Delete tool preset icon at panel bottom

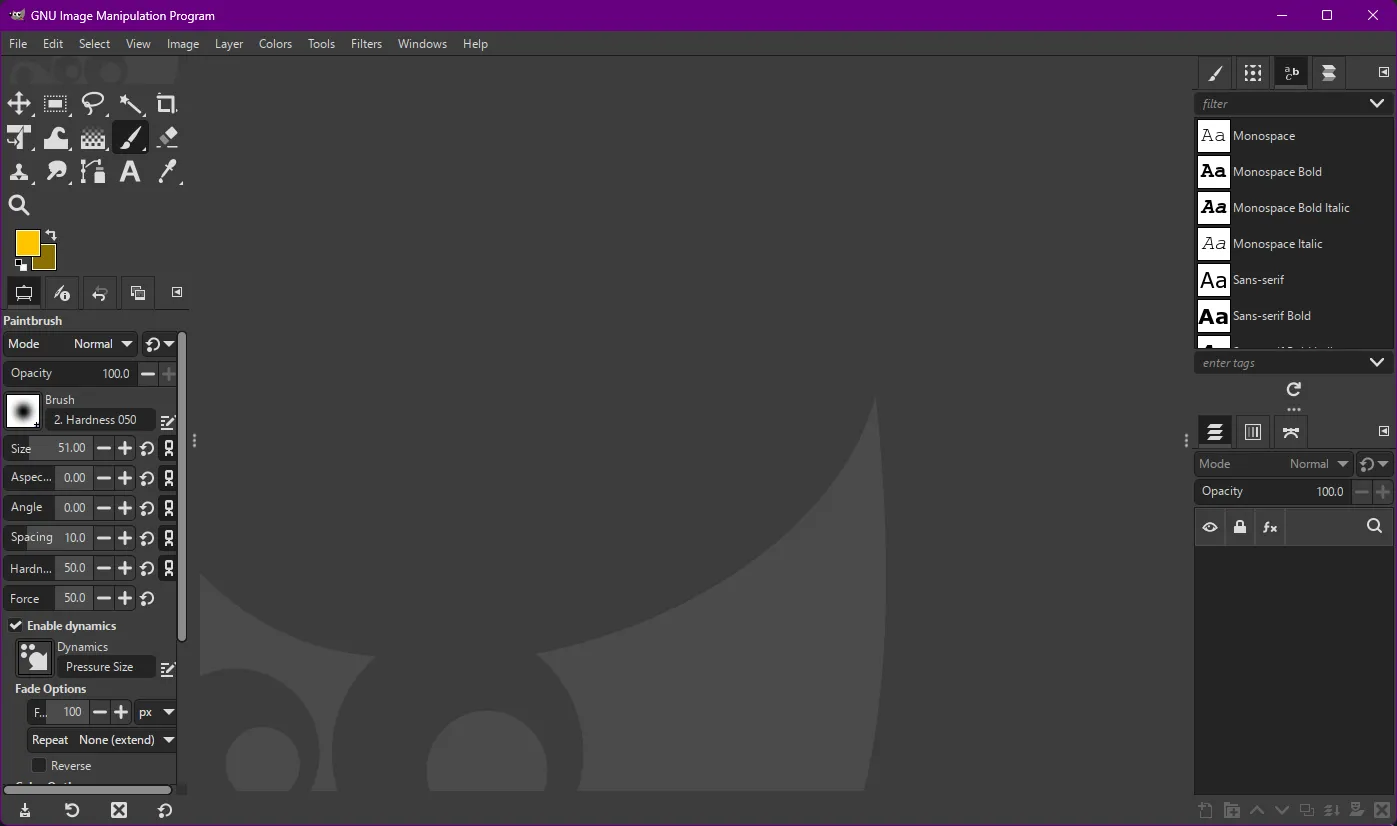click(x=119, y=810)
